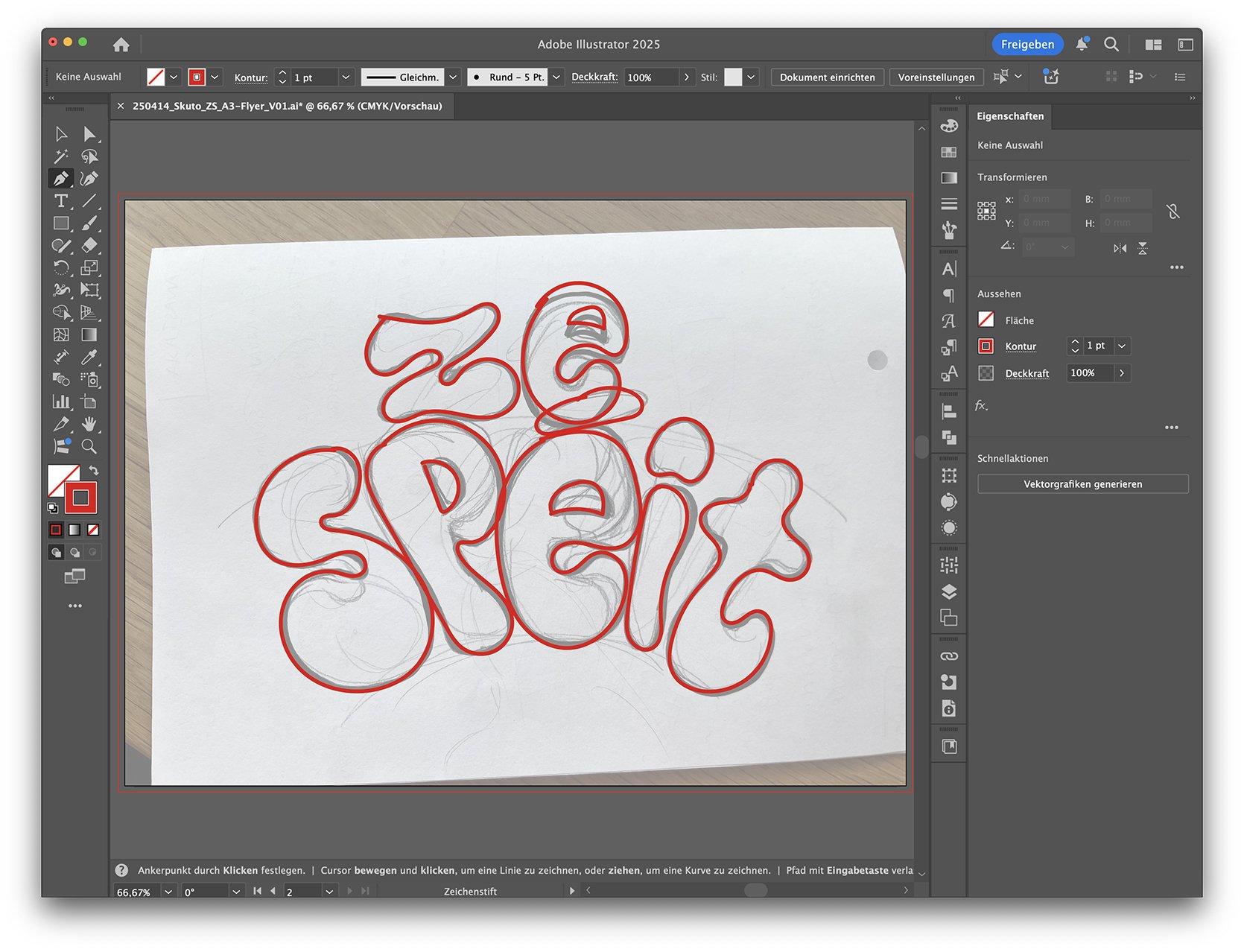Set gradient mode for active attribute

74,530
